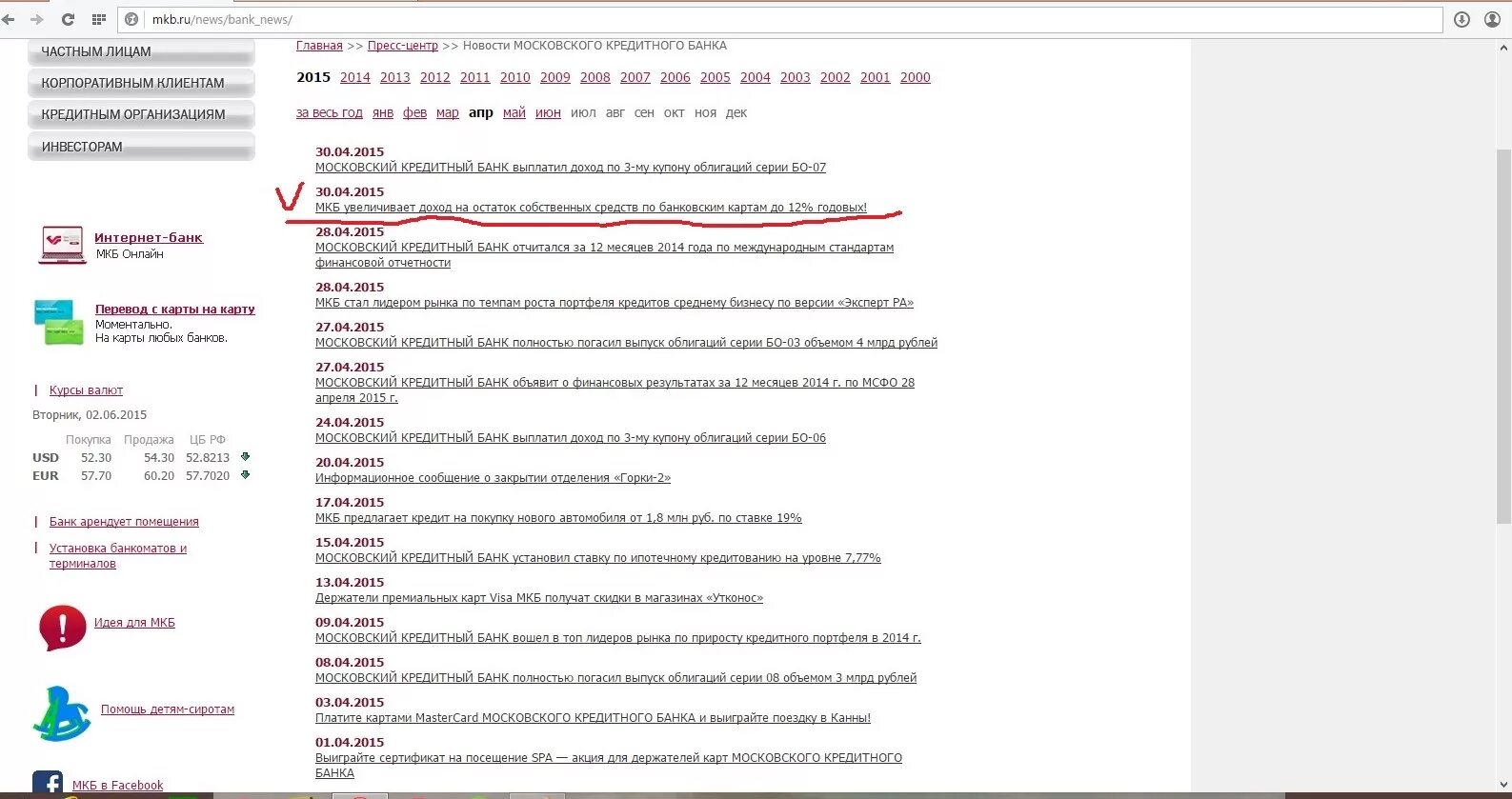Open the apps grid icon
1512x799 pixels.
click(98, 19)
